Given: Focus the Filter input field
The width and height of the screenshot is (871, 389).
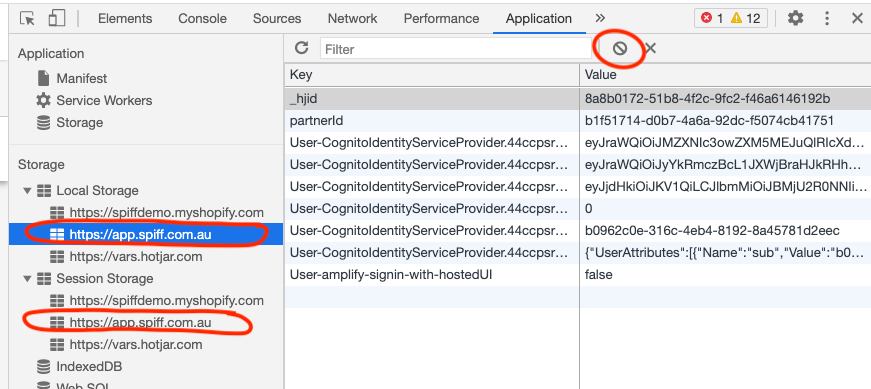Looking at the screenshot, I should pos(455,49).
